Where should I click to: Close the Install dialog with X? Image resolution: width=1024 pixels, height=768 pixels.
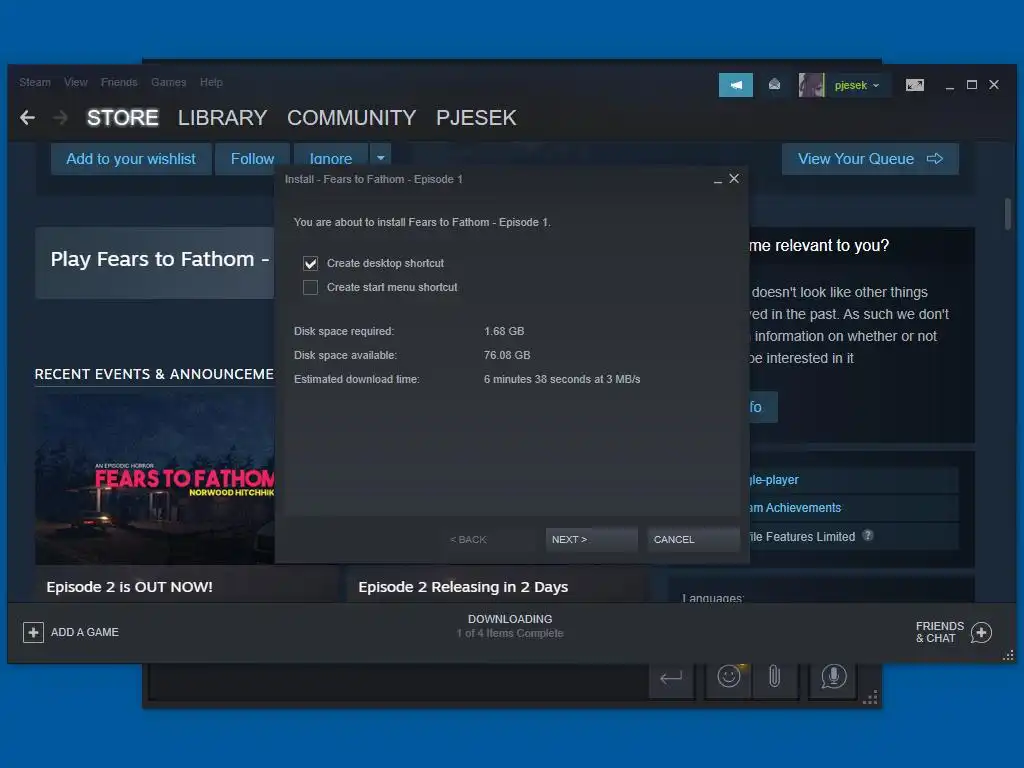click(x=734, y=178)
